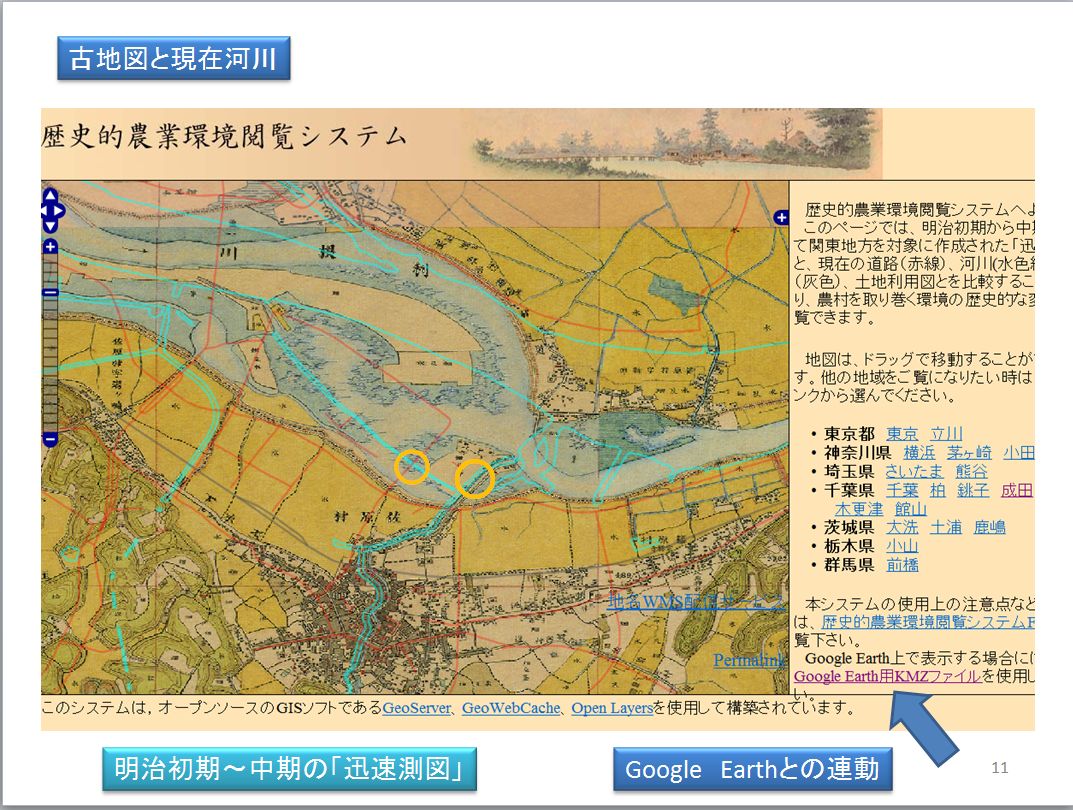This screenshot has height=810, width=1073.
Task: Open the 横浜 map link
Action: pos(919,453)
